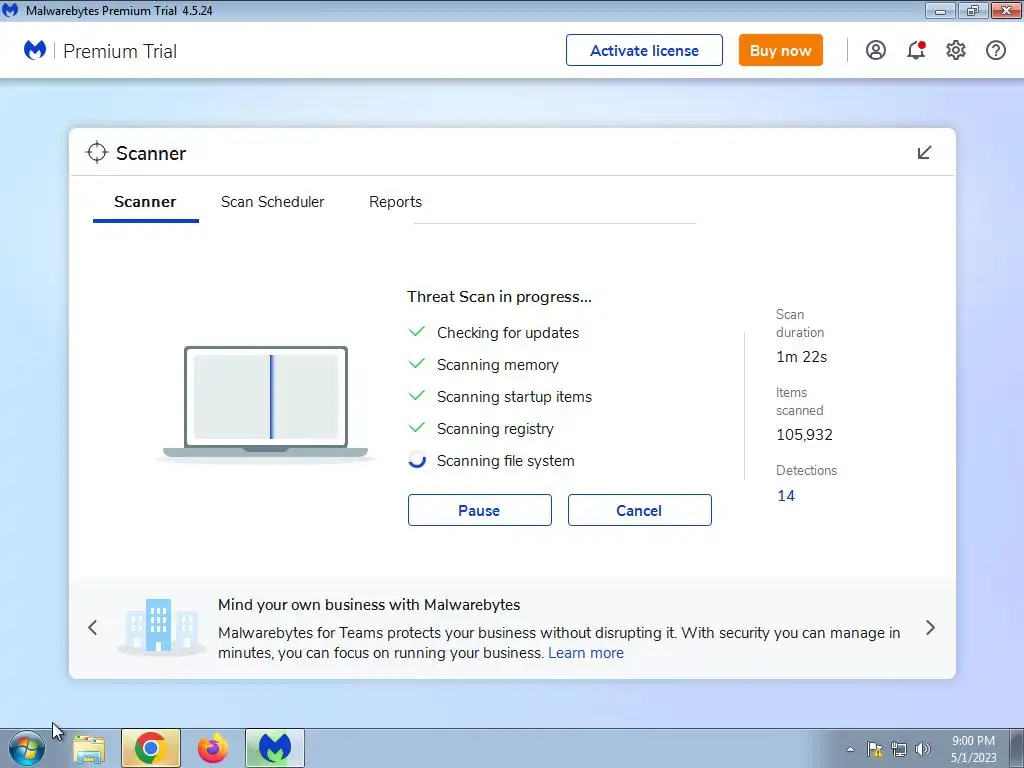Image resolution: width=1024 pixels, height=768 pixels.
Task: Open Google Chrome from taskbar
Action: tap(151, 748)
